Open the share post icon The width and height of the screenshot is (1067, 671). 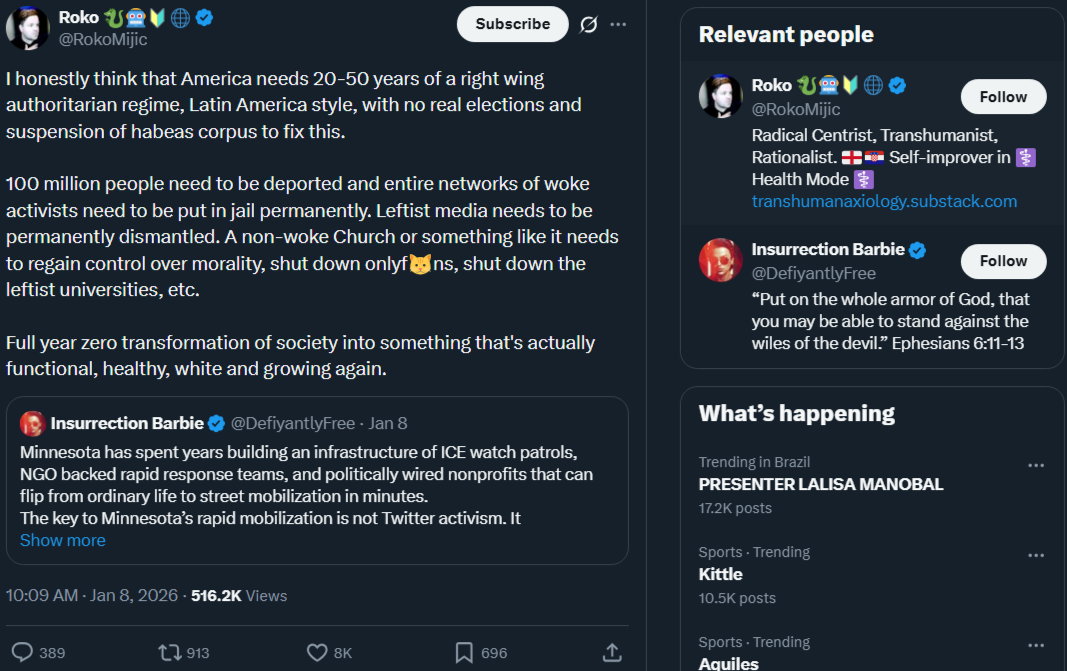(x=612, y=653)
